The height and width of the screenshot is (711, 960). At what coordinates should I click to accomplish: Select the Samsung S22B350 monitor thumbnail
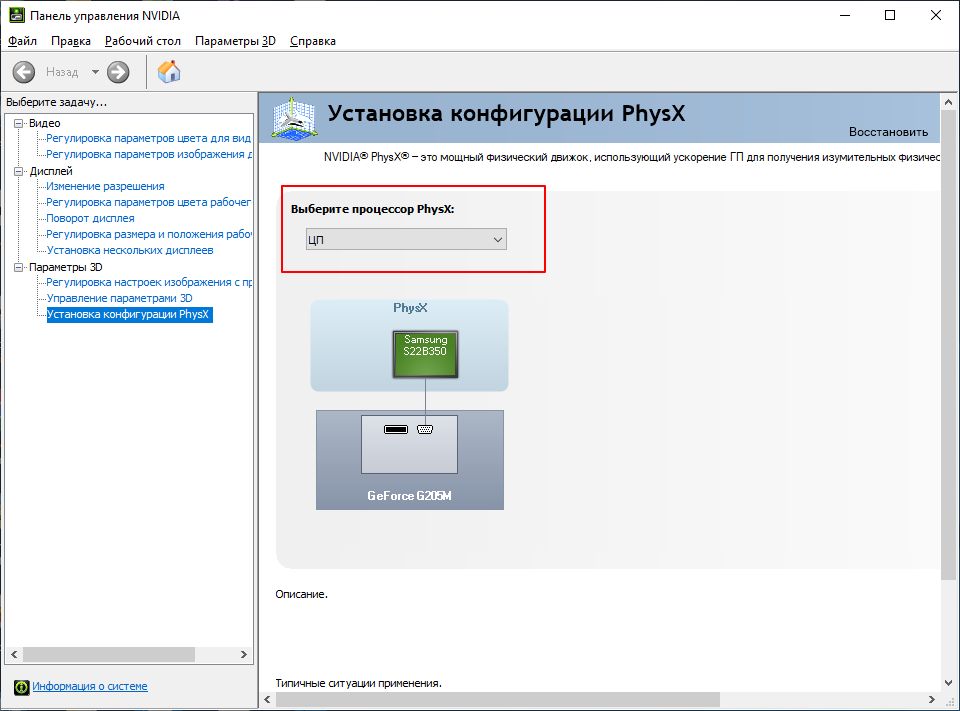(x=426, y=354)
